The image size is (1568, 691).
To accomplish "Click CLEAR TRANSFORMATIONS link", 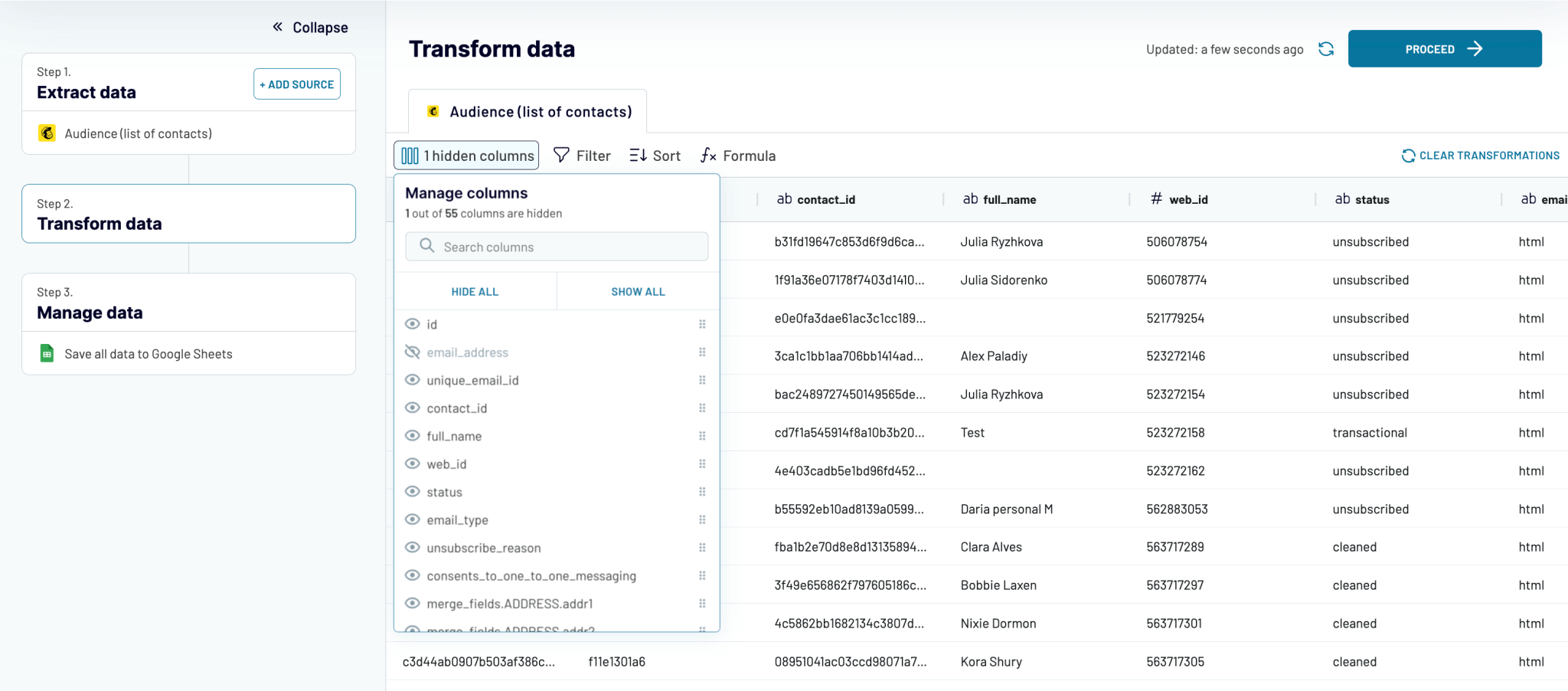I will pyautogui.click(x=1480, y=156).
